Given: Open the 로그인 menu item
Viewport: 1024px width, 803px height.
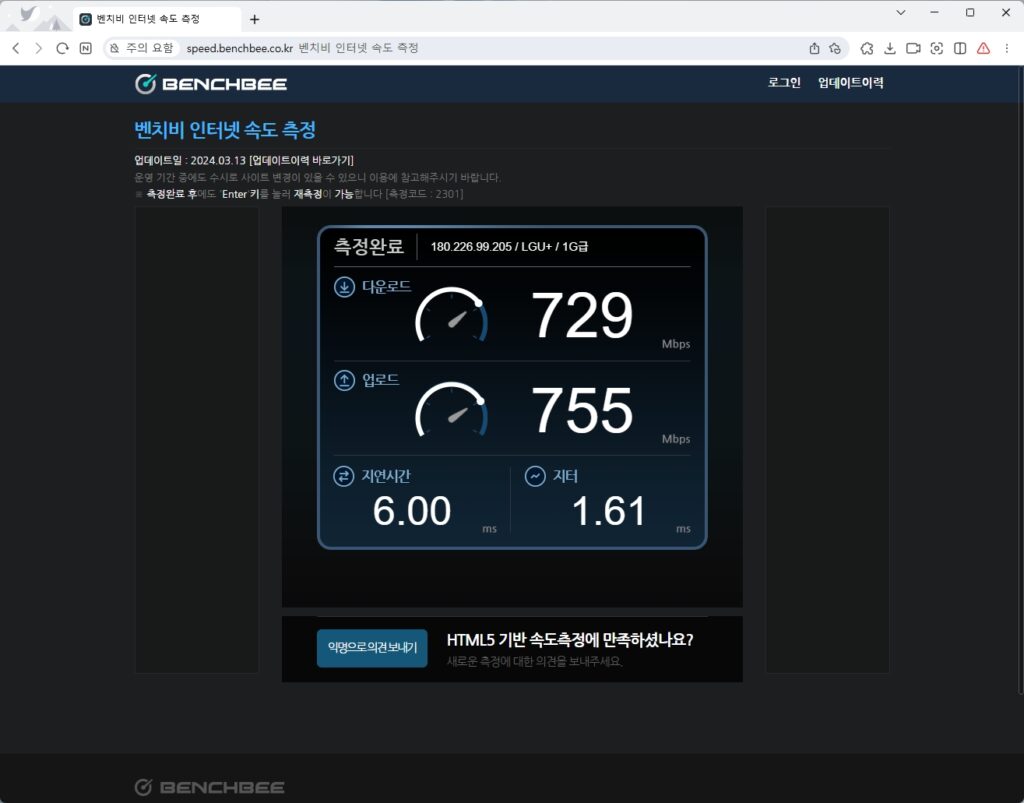Looking at the screenshot, I should tap(784, 83).
